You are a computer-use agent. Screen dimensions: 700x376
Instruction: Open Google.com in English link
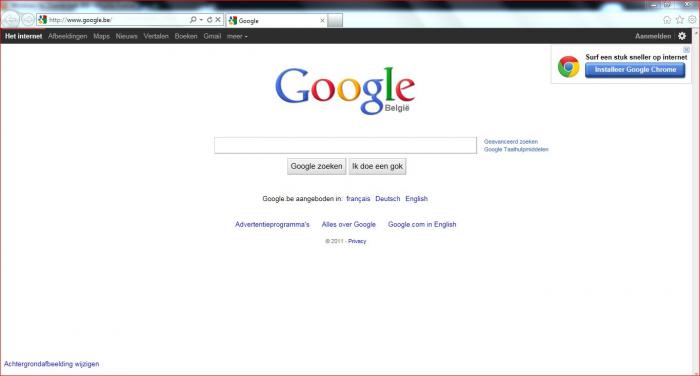tap(422, 225)
